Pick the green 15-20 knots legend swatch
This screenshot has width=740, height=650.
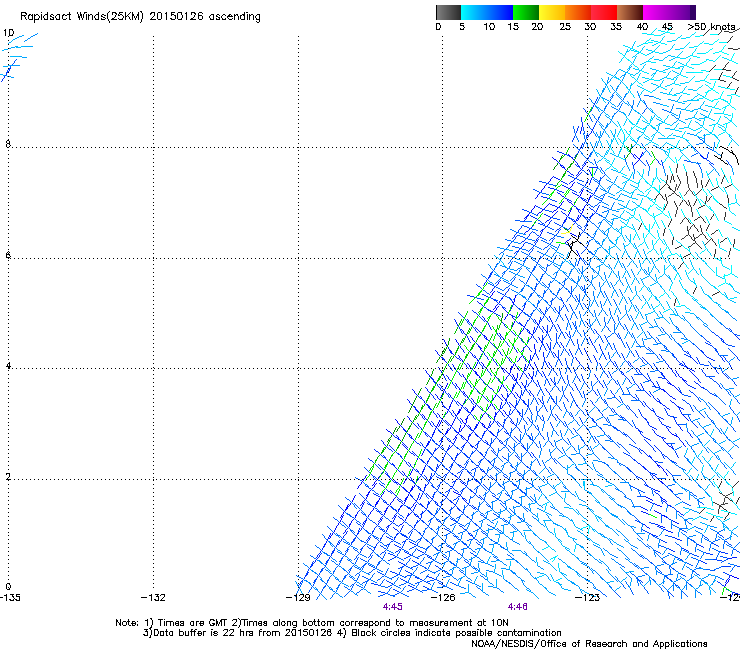(526, 12)
